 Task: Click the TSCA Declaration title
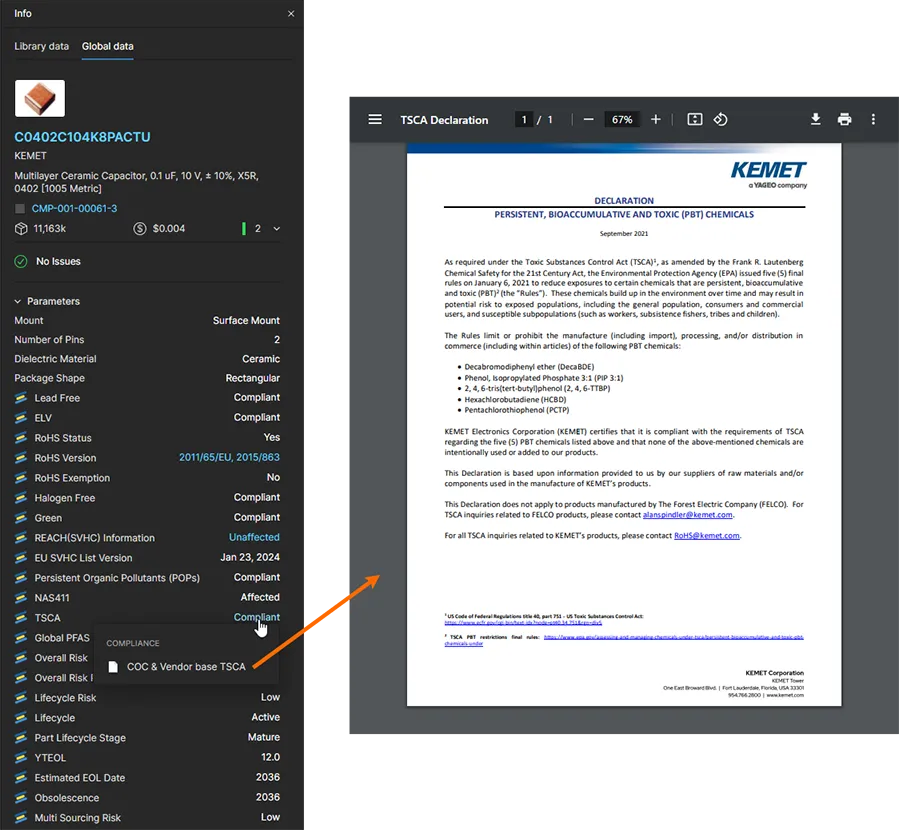tap(444, 120)
